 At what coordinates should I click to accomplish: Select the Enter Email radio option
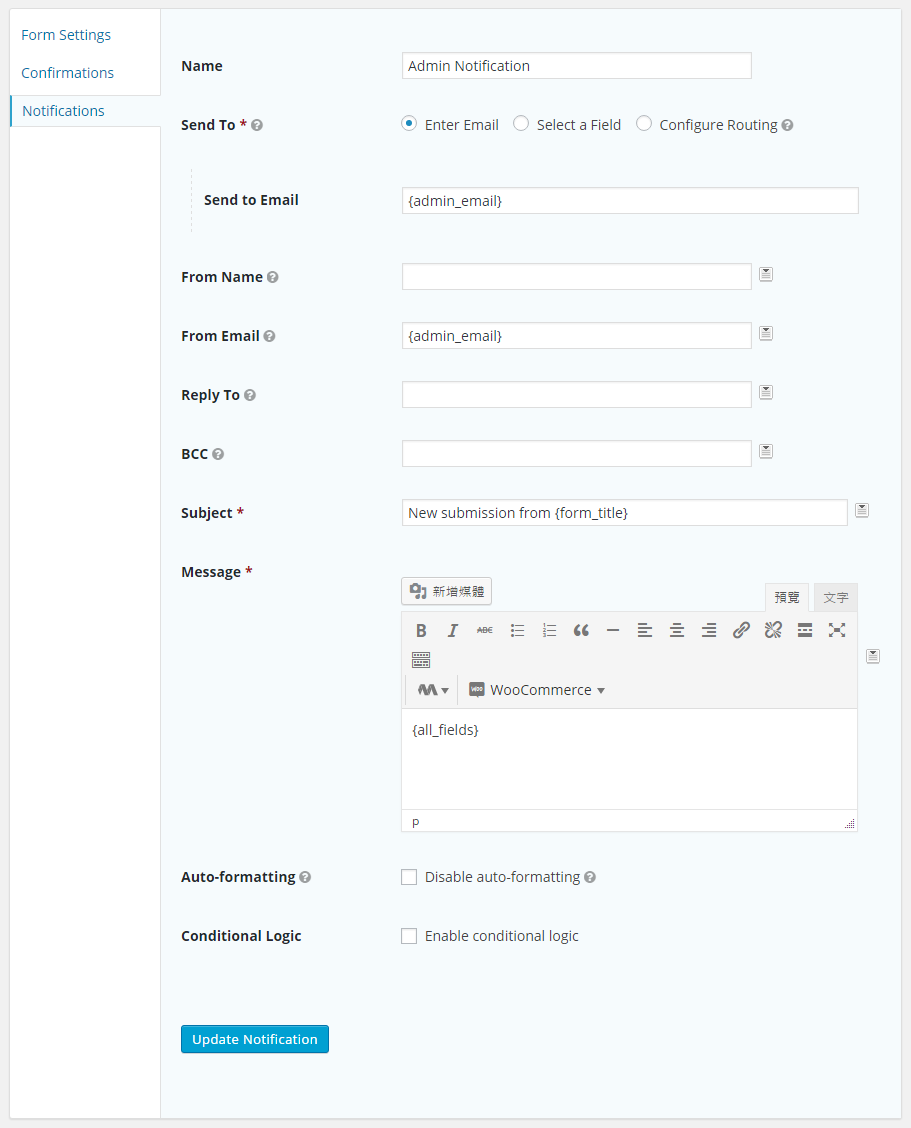pyautogui.click(x=409, y=124)
